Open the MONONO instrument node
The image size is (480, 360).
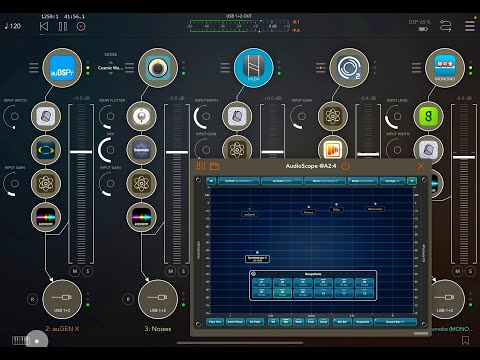tap(445, 68)
